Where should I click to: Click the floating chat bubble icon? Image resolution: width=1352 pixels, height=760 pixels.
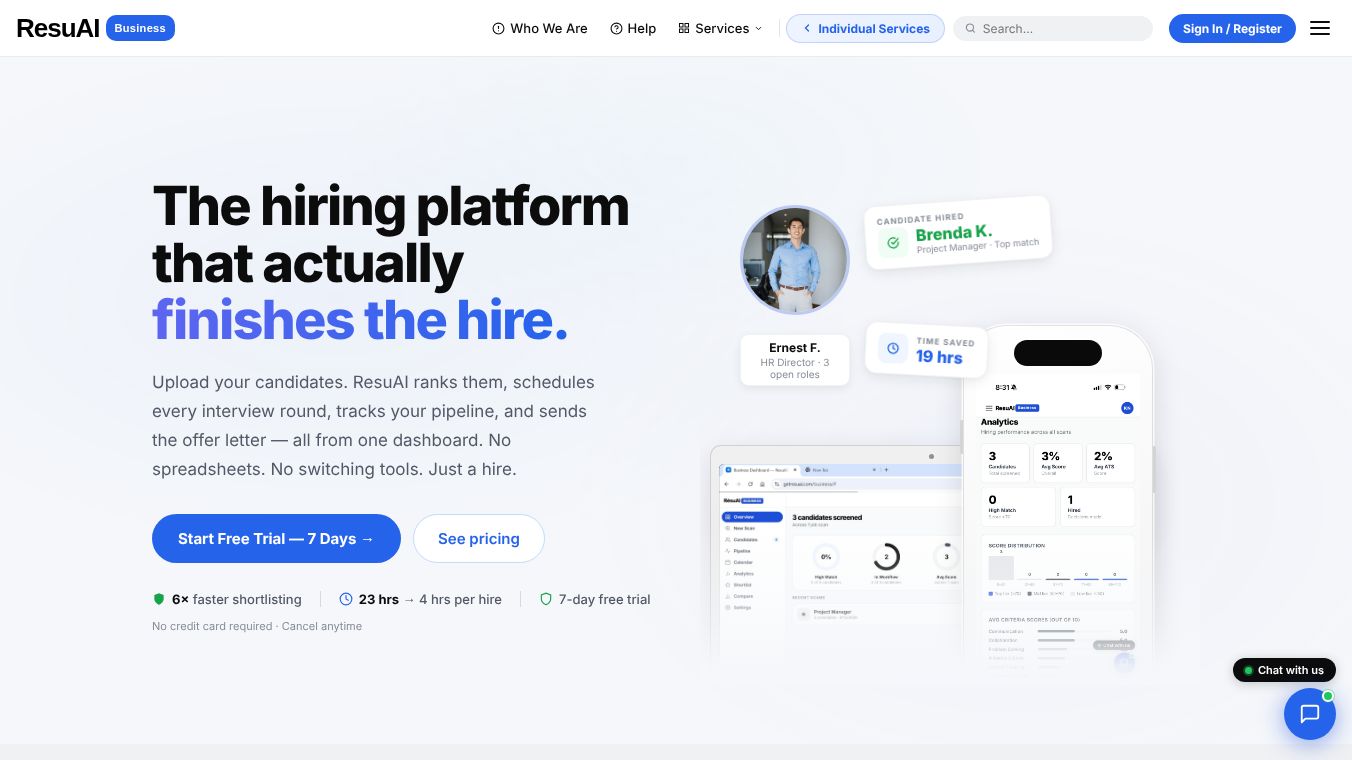(1310, 714)
